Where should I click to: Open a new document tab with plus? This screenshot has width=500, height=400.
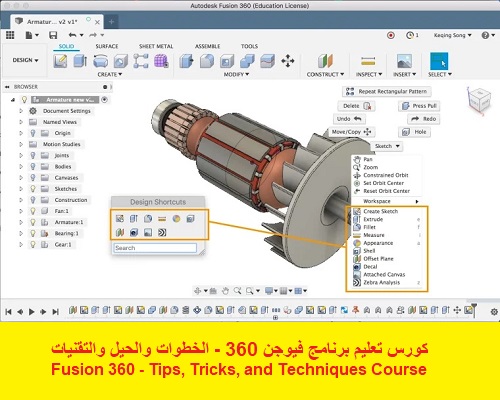tap(111, 22)
